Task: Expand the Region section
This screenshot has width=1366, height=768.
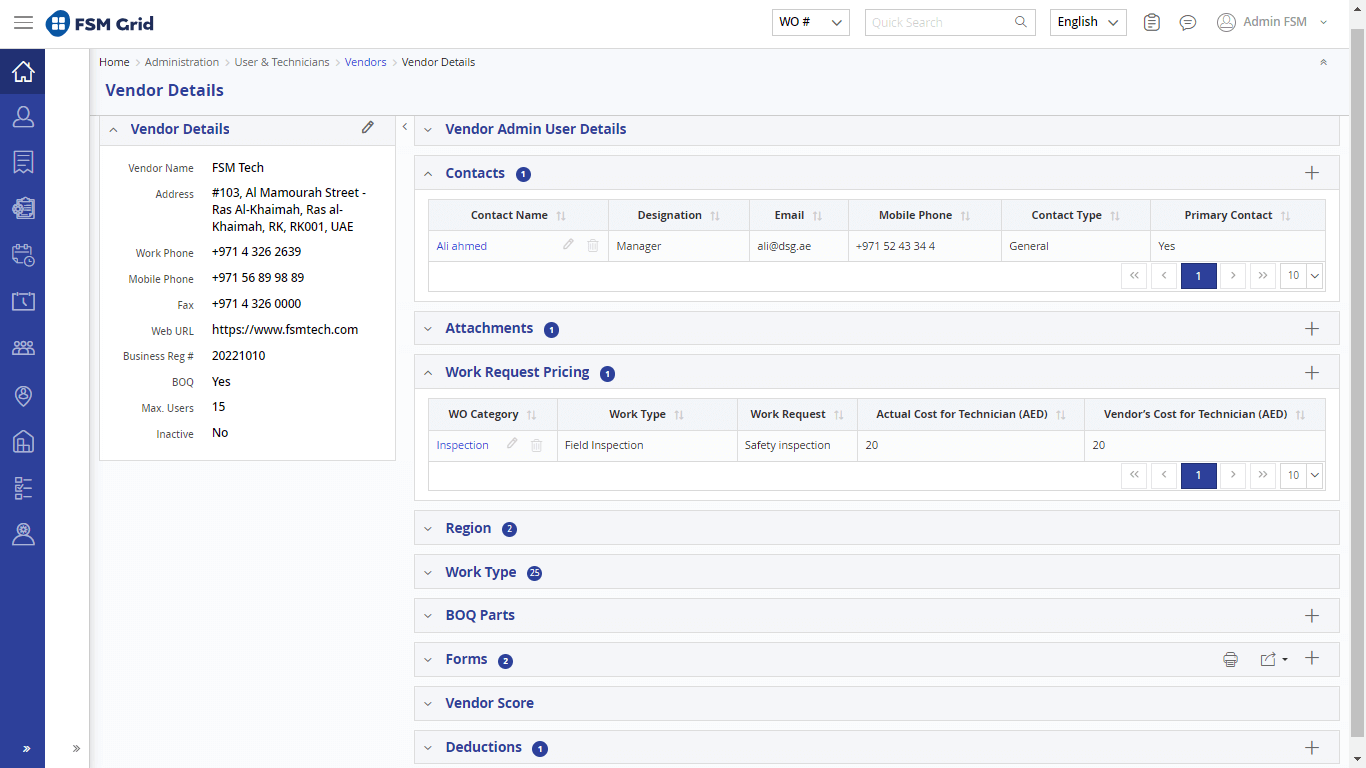Action: (x=428, y=528)
